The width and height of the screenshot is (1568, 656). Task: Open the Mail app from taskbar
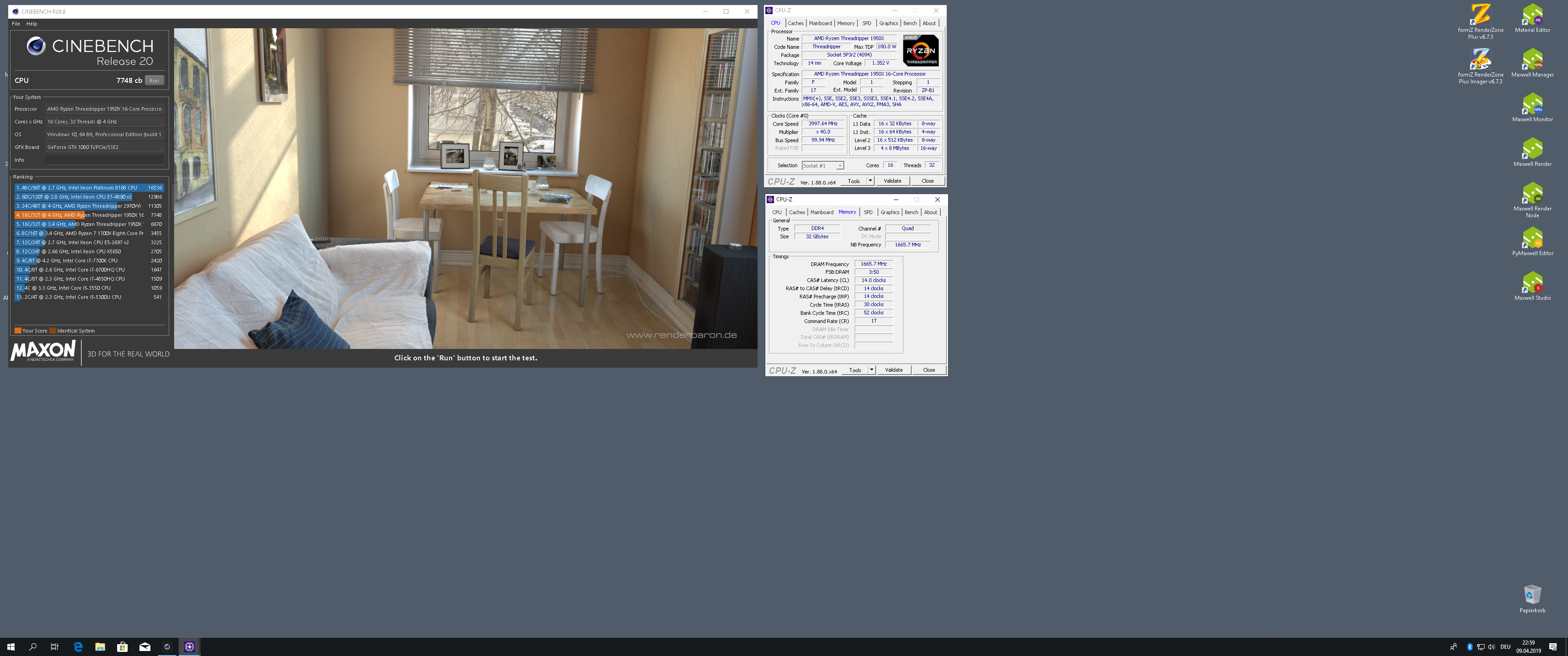point(145,647)
